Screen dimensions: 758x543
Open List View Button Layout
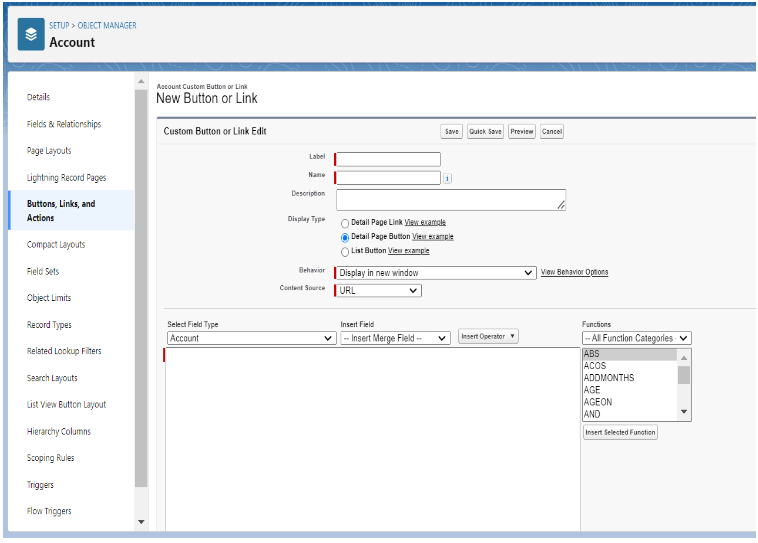coord(66,405)
